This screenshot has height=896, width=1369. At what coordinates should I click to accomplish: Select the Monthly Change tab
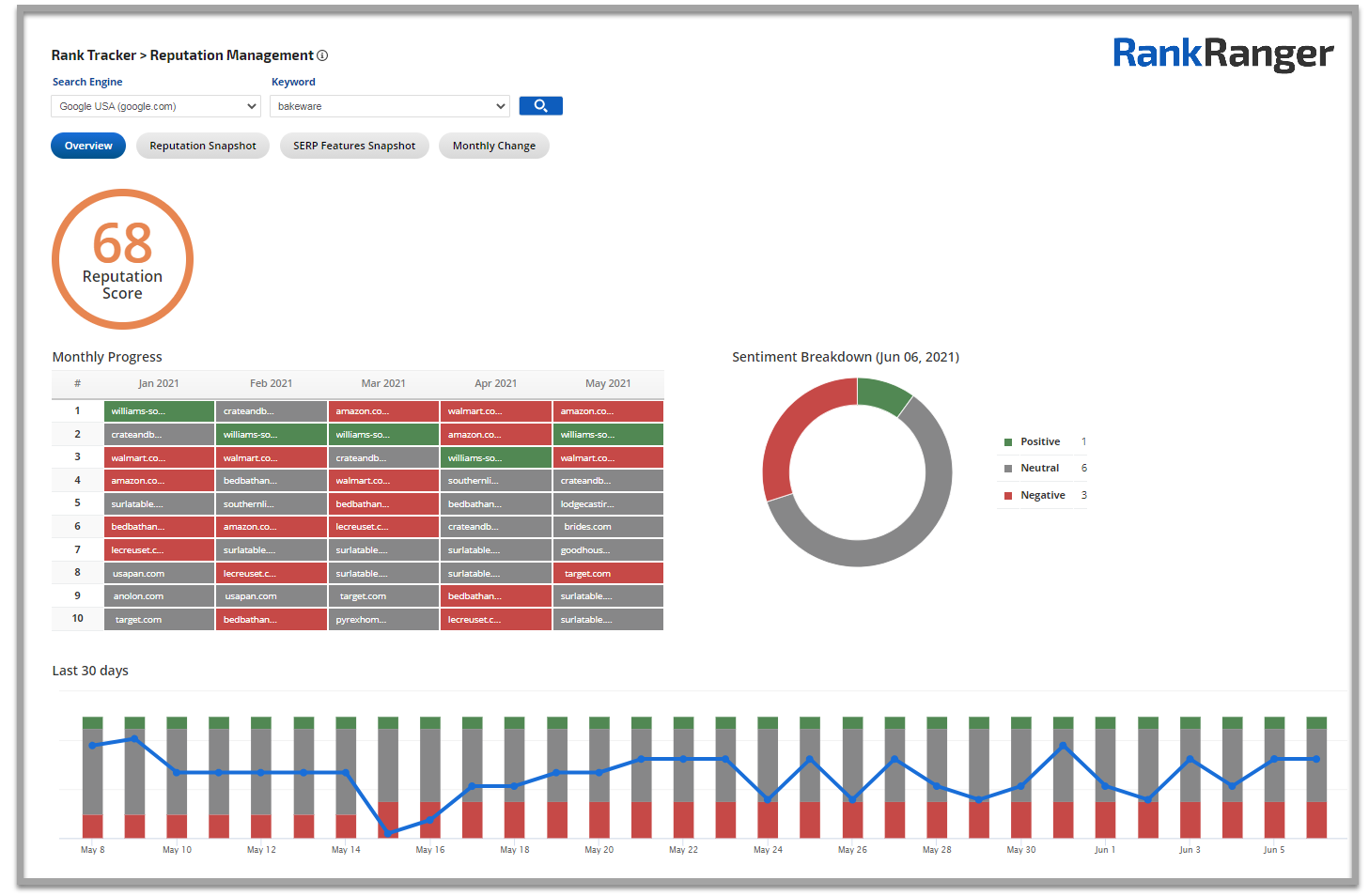[x=493, y=146]
